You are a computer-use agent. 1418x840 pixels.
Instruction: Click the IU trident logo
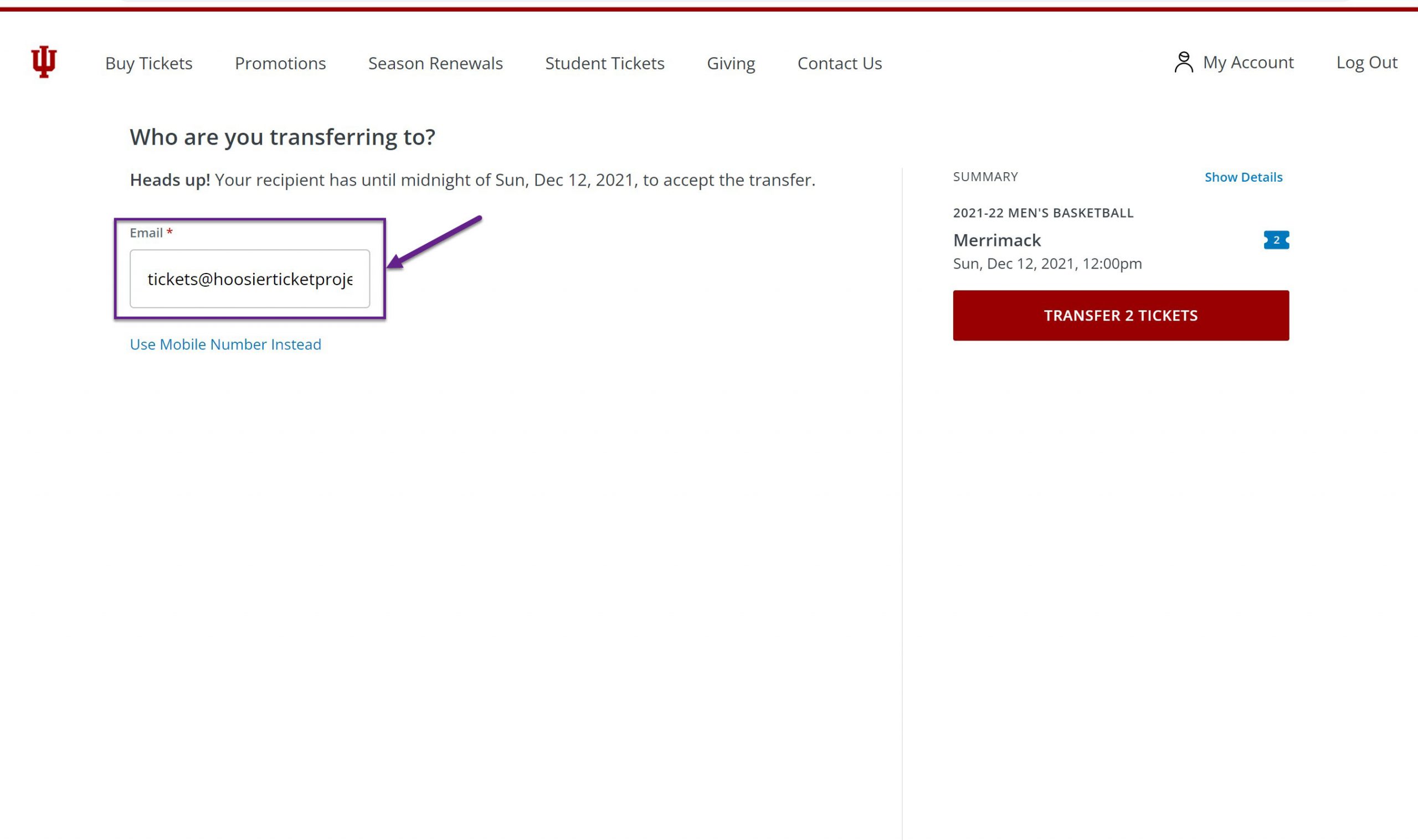coord(44,61)
